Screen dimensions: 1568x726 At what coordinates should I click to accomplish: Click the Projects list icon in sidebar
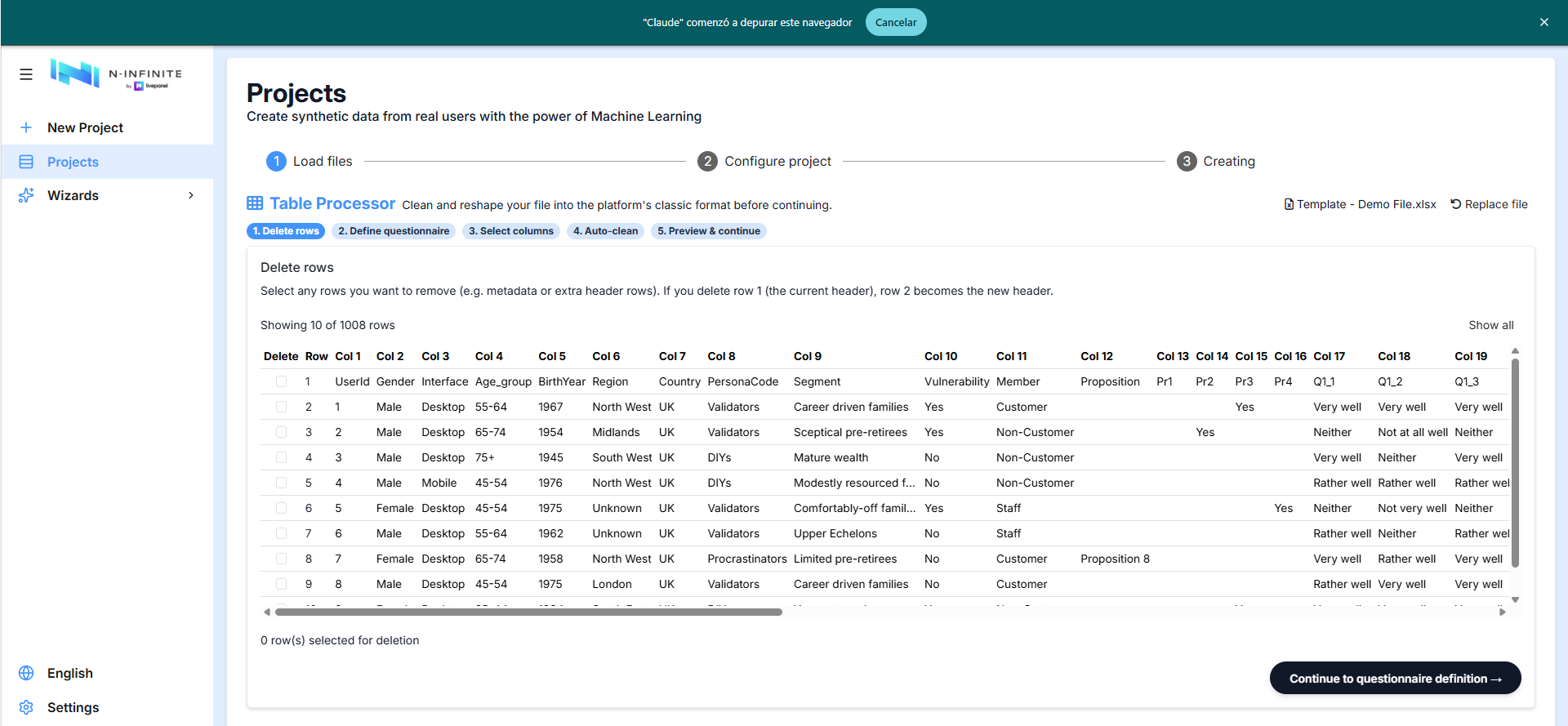click(x=26, y=162)
